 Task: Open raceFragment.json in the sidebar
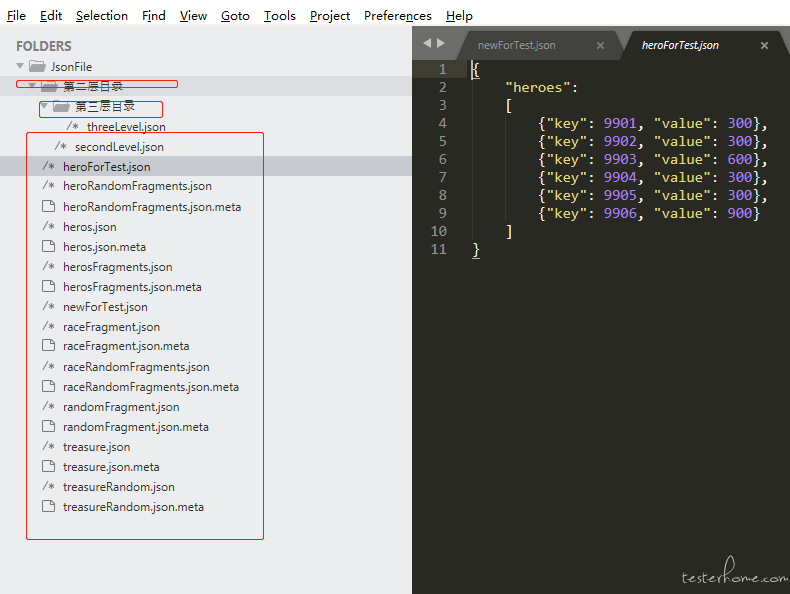coord(111,327)
